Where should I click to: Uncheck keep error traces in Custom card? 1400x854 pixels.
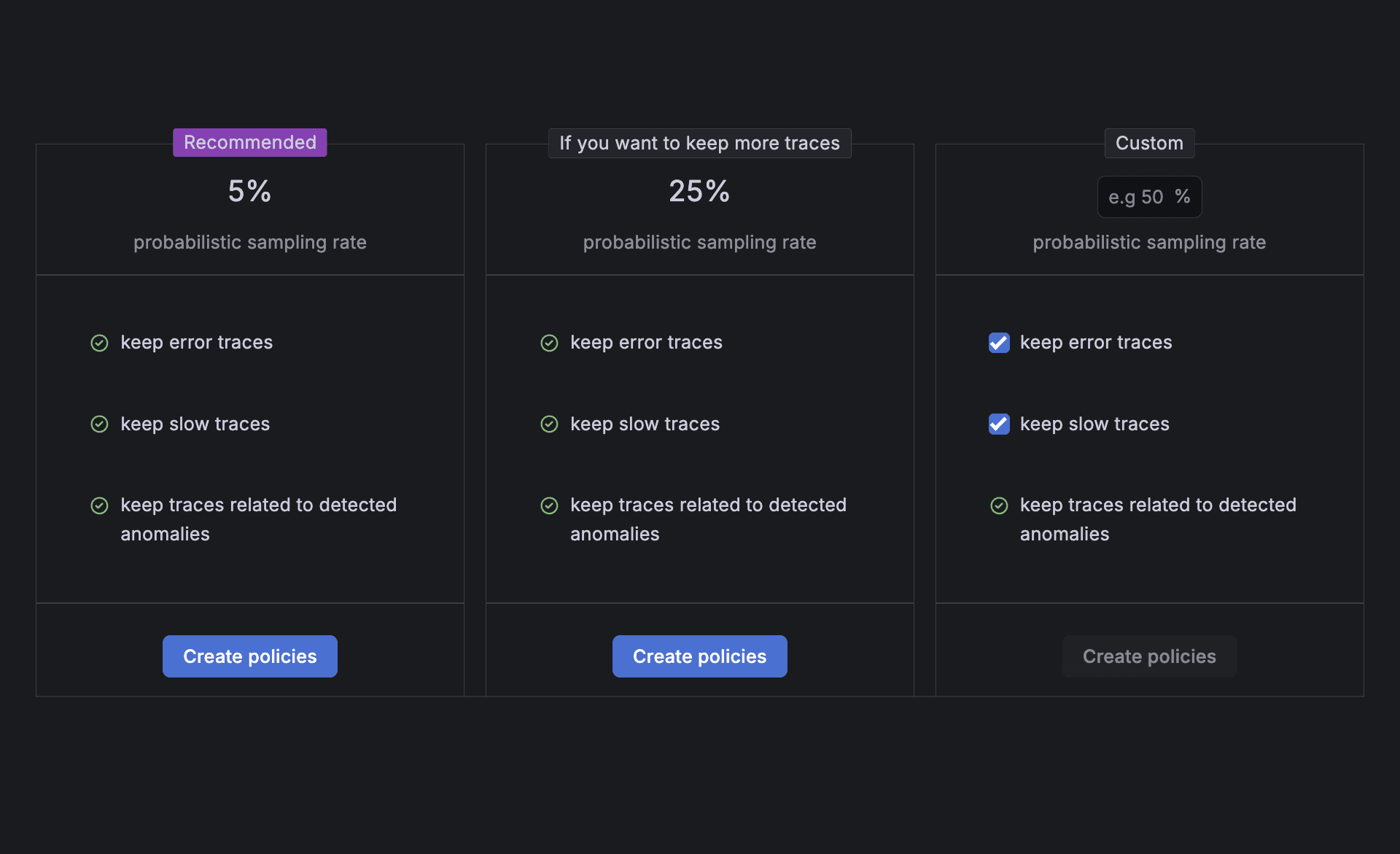[999, 343]
